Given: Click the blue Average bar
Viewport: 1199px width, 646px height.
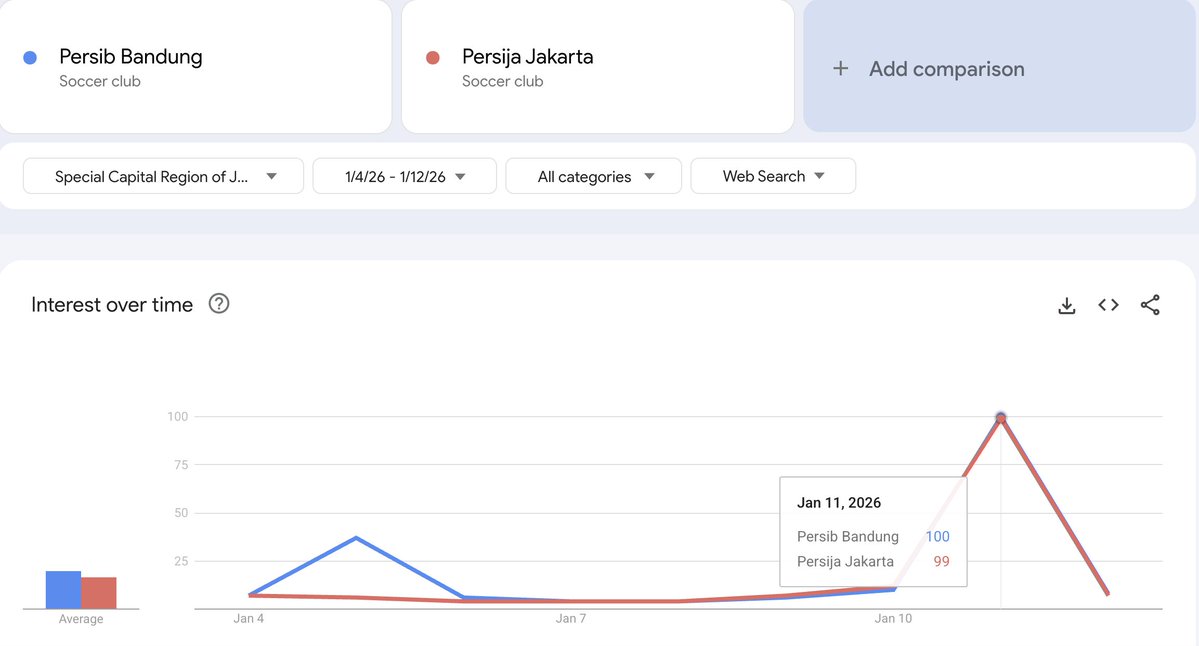Looking at the screenshot, I should click(x=63, y=590).
